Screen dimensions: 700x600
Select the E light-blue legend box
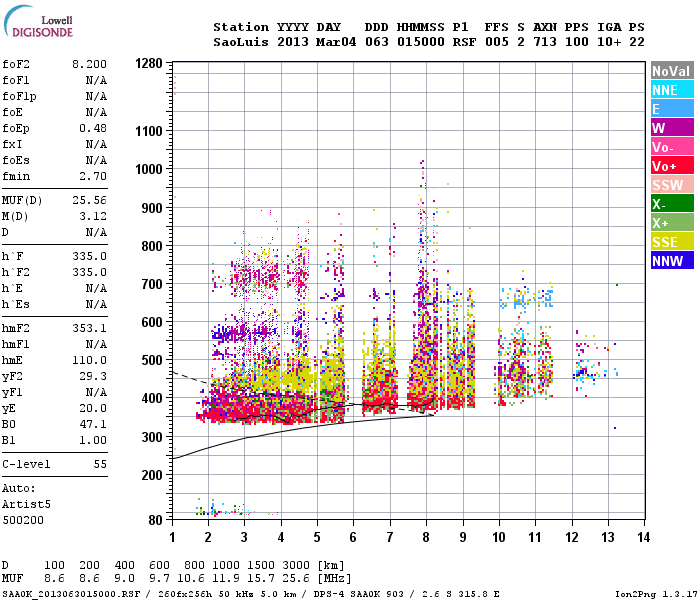(672, 108)
